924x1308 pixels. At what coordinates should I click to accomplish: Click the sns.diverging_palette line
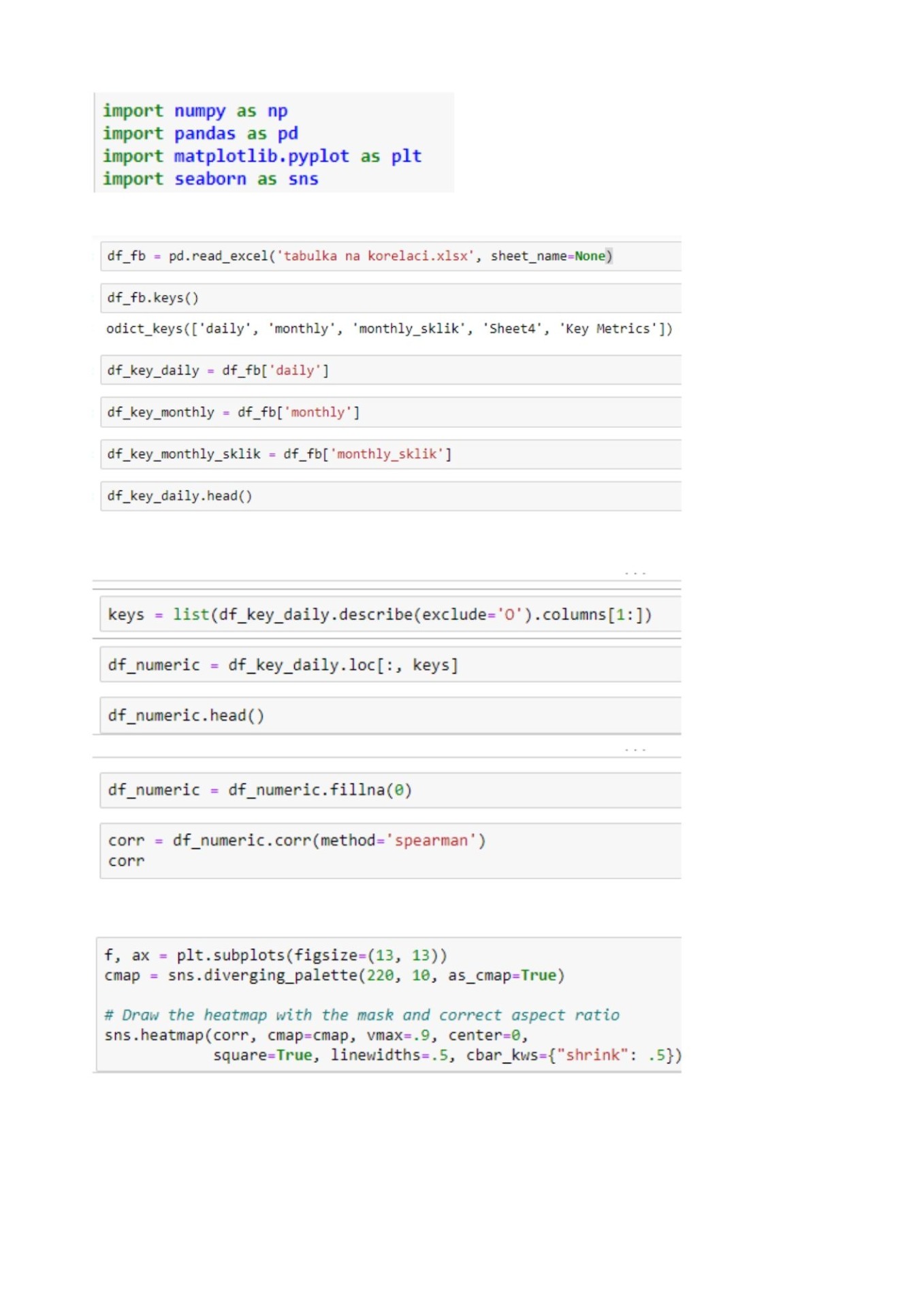334,976
